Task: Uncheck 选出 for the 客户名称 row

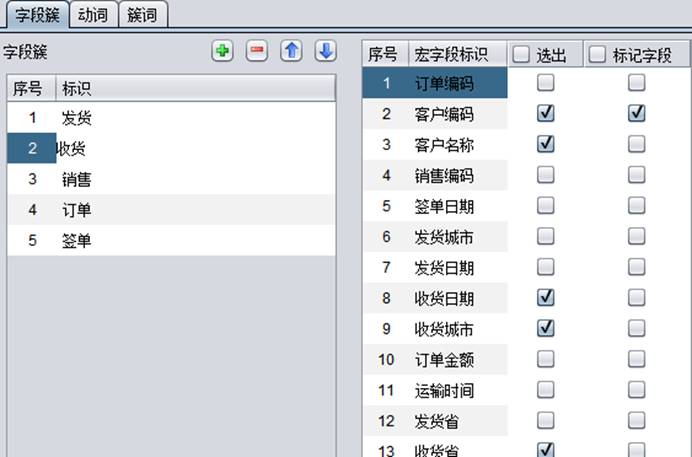Action: point(545,144)
